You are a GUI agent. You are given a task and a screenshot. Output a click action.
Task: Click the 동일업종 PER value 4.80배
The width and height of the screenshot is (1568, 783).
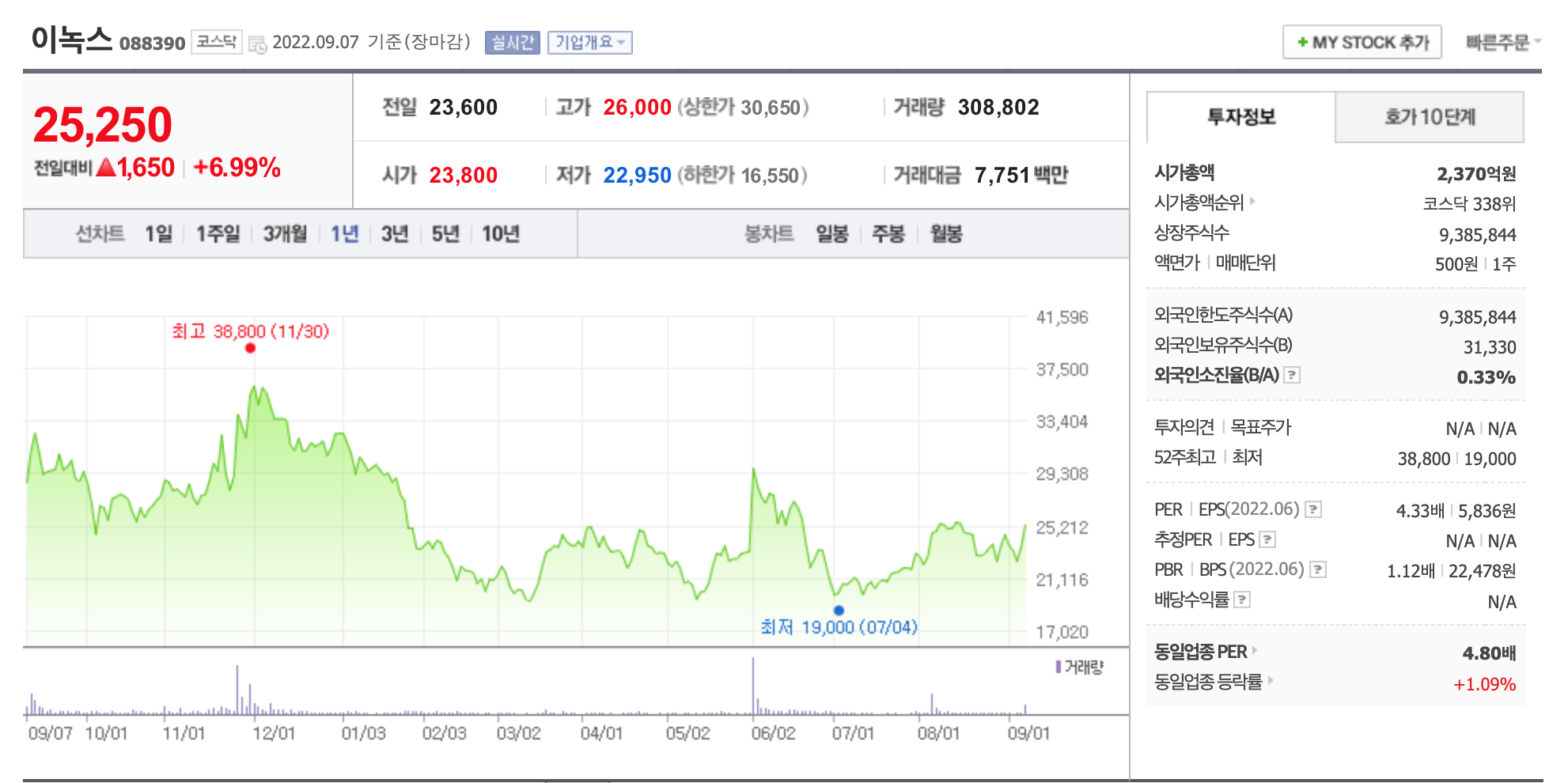(x=1489, y=653)
